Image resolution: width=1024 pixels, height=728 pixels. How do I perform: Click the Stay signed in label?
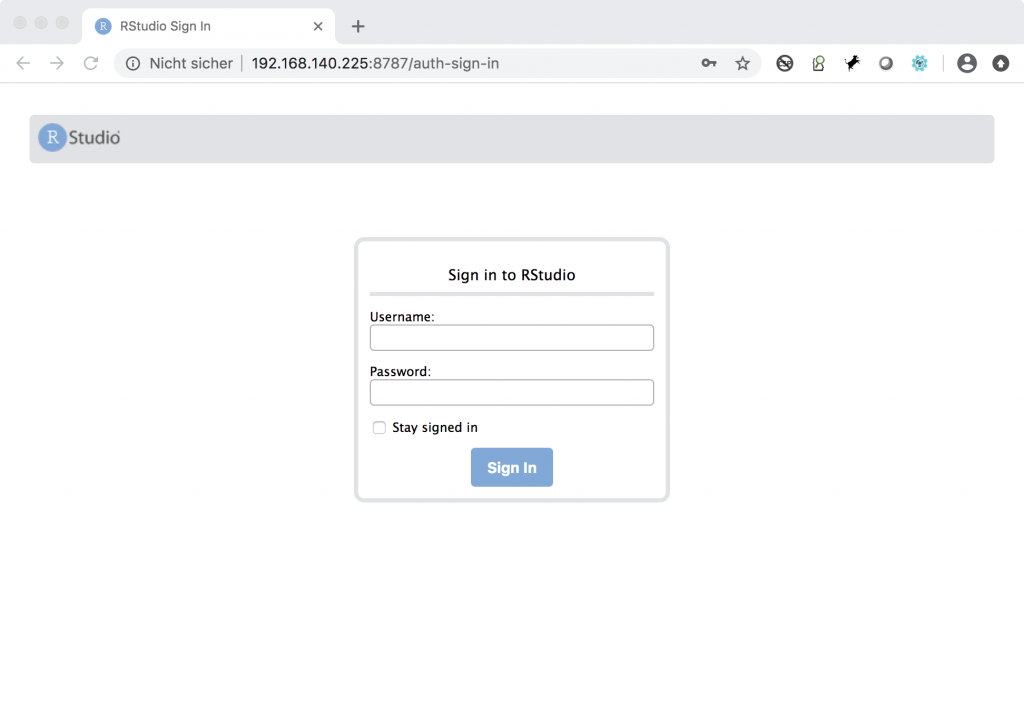tap(435, 428)
